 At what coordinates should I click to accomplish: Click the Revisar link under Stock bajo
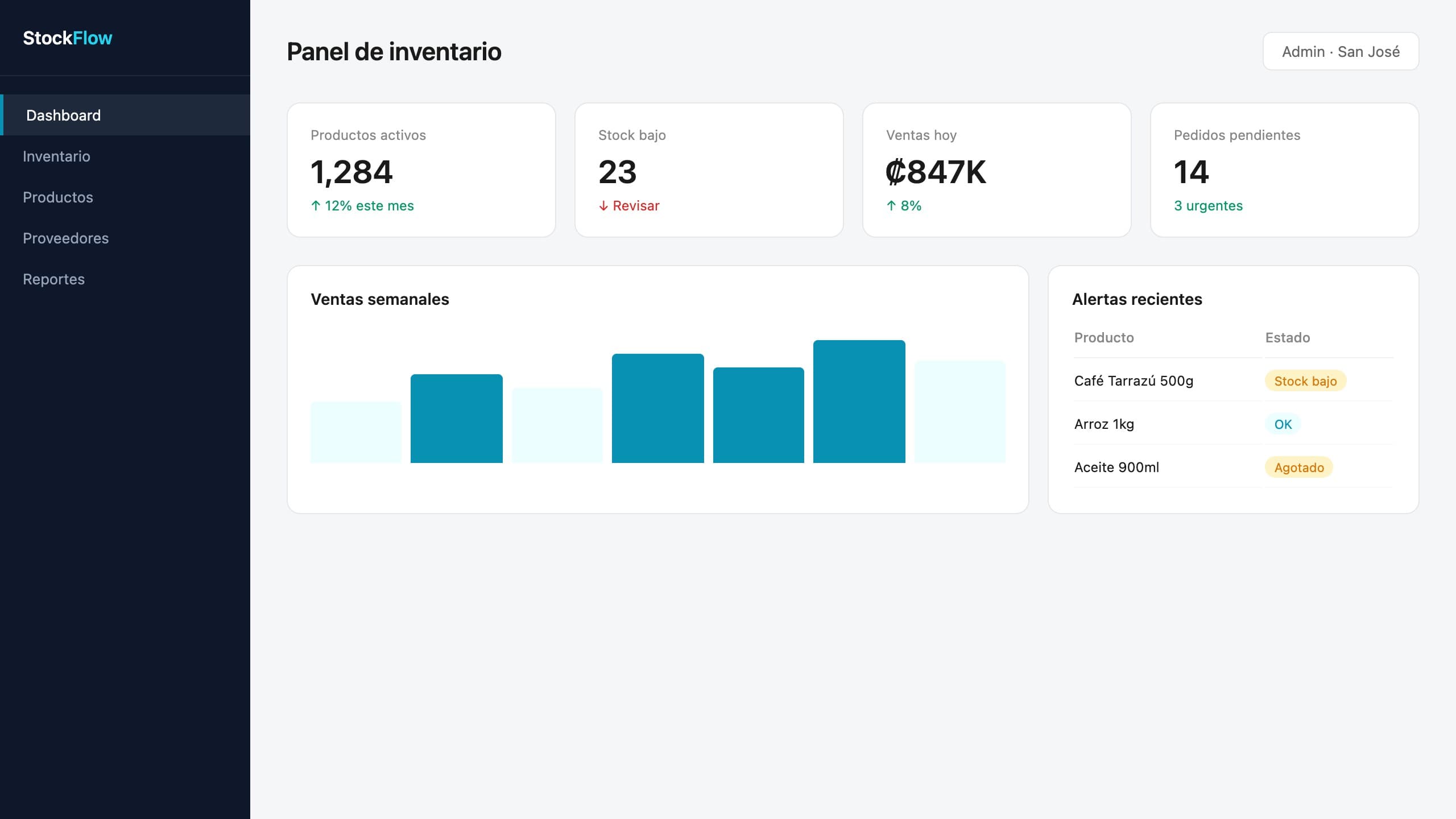[629, 206]
